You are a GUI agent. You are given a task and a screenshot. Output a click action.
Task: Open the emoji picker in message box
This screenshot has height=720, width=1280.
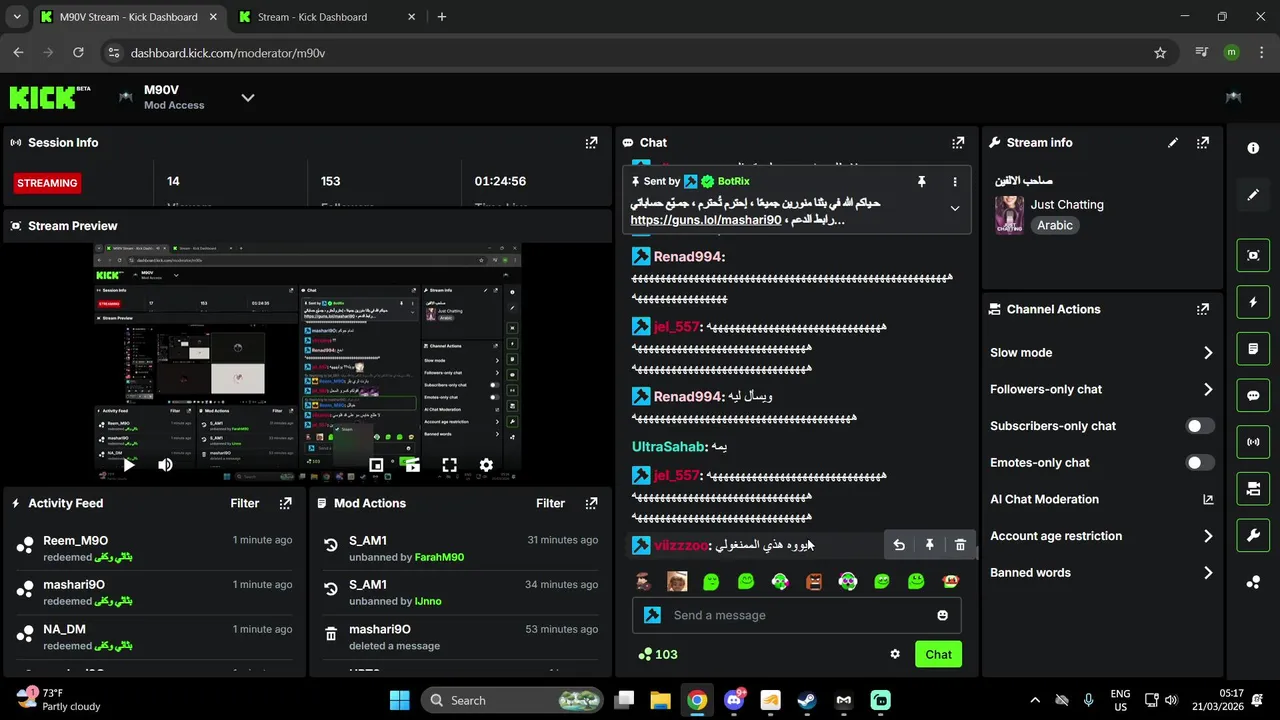point(942,615)
